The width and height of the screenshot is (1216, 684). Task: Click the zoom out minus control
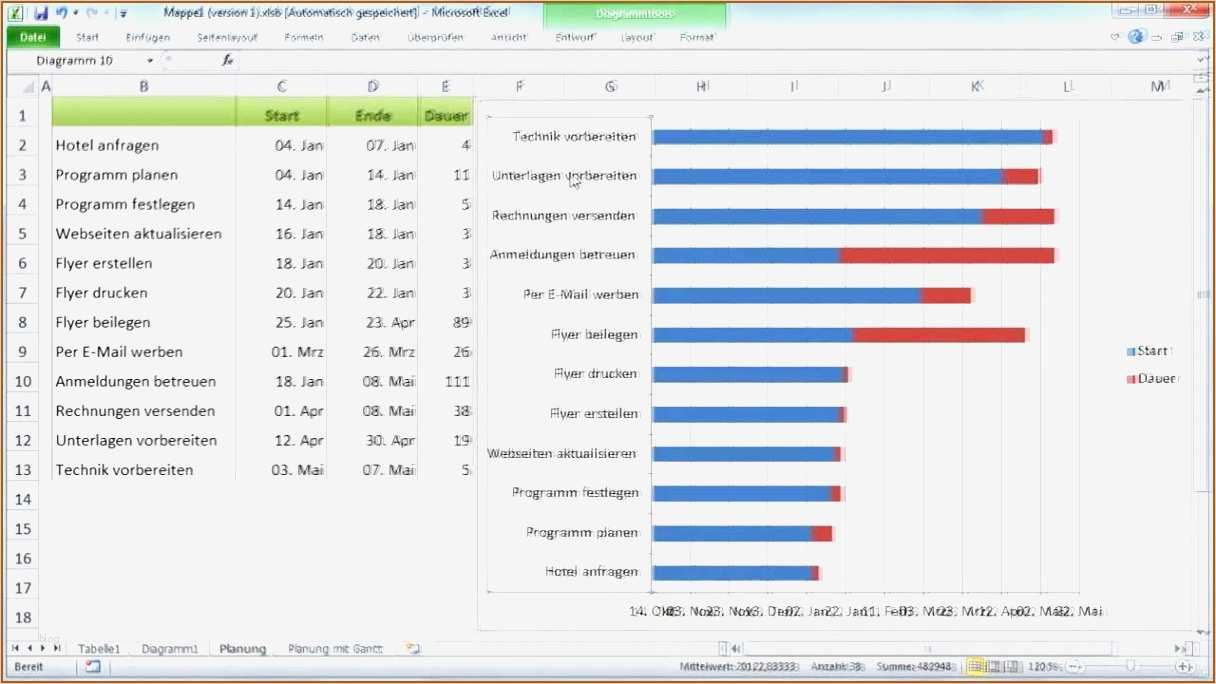coord(1072,666)
